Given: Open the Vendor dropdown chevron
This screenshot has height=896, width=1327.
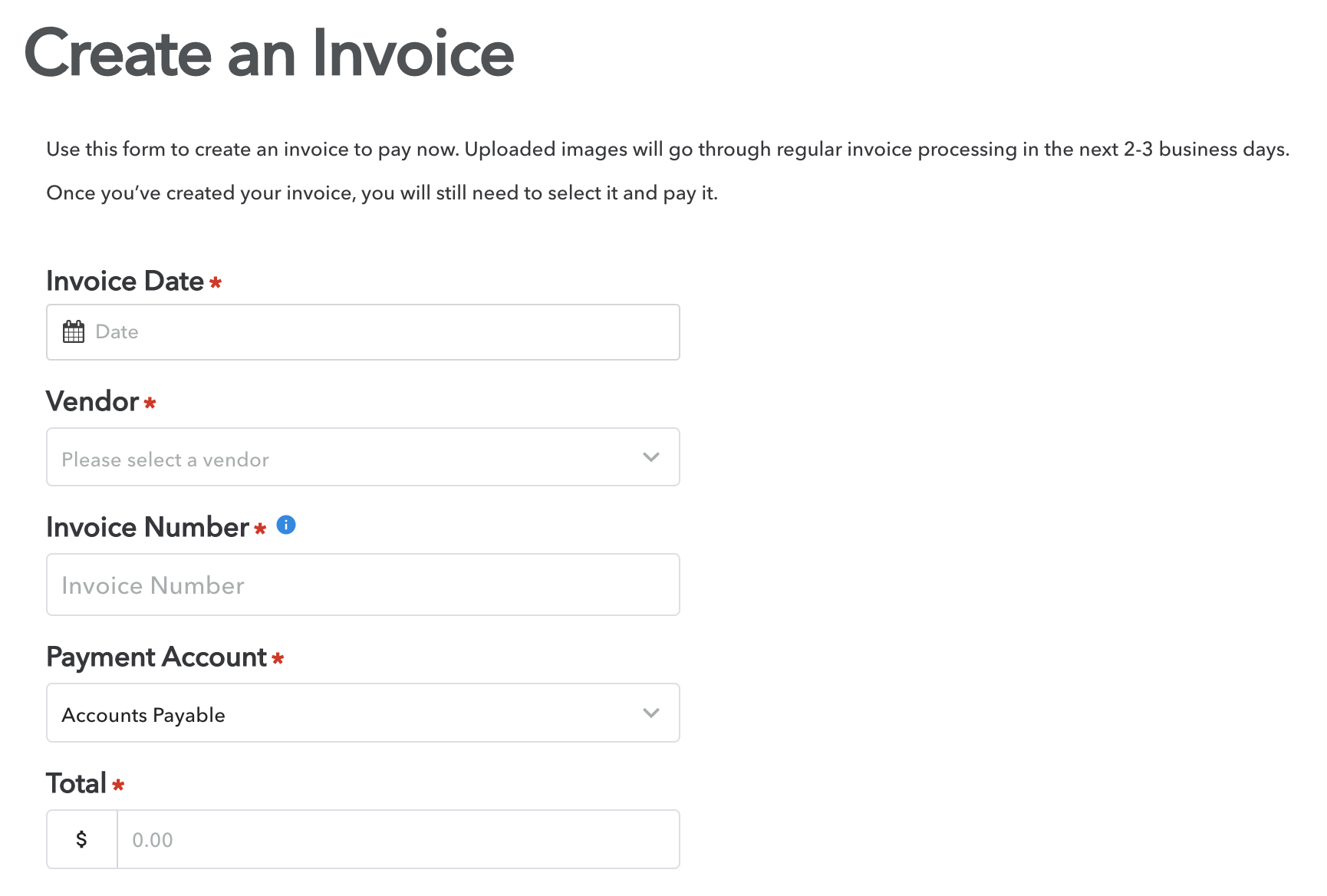Looking at the screenshot, I should click(651, 457).
